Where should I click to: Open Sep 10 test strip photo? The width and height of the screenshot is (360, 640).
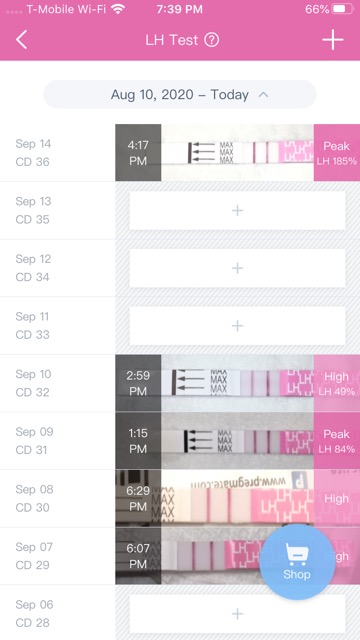[237, 383]
